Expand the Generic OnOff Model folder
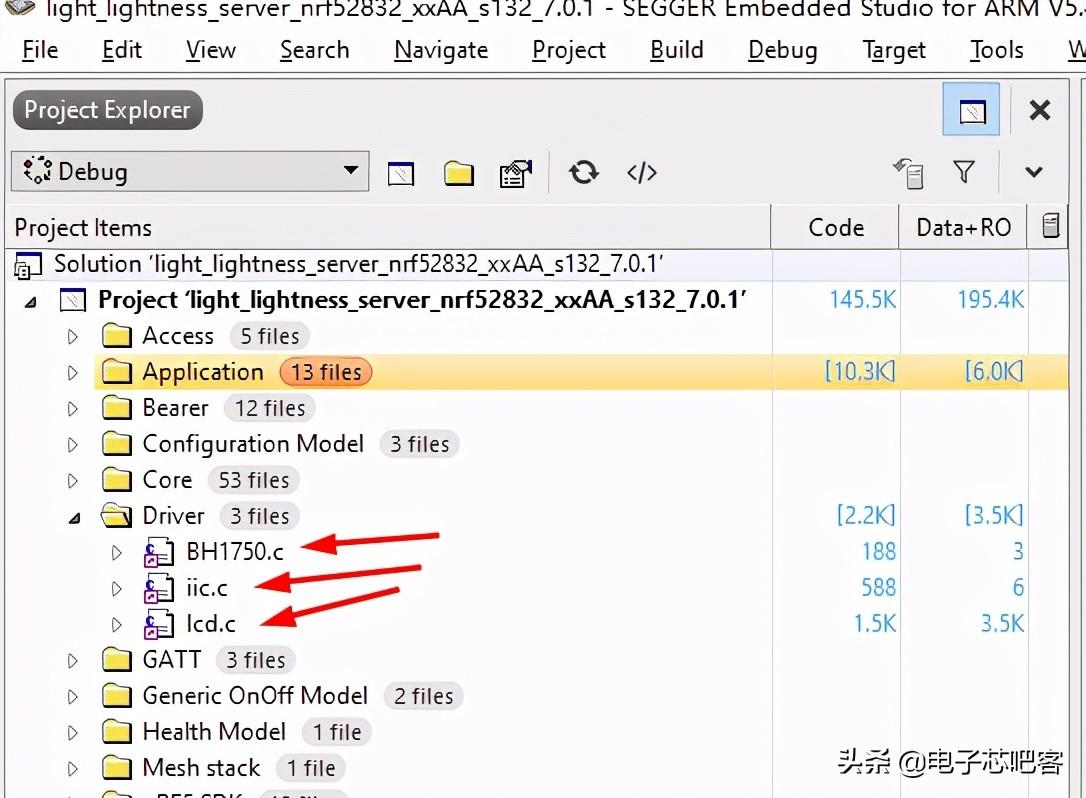Screen dimensions: 1086x798 point(73,697)
